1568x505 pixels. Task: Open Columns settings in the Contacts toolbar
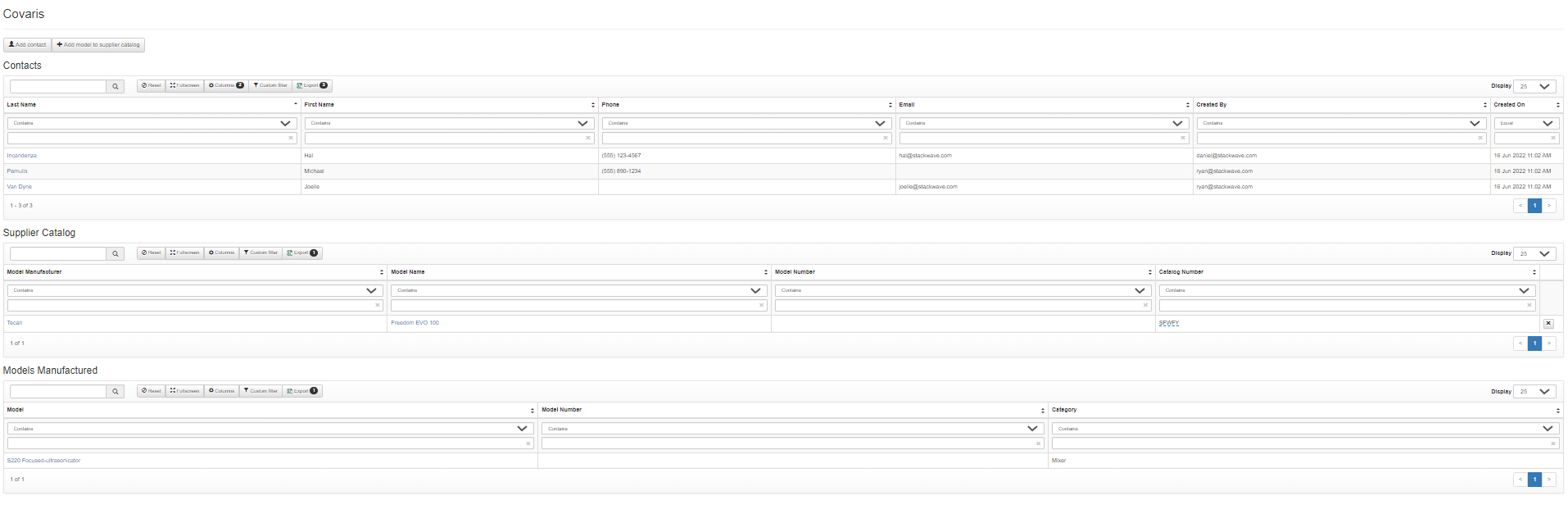coord(226,85)
